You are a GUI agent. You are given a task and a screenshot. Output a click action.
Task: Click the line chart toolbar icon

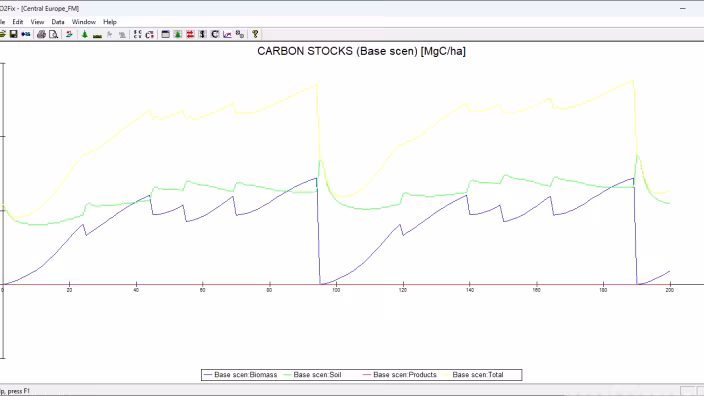pos(227,34)
